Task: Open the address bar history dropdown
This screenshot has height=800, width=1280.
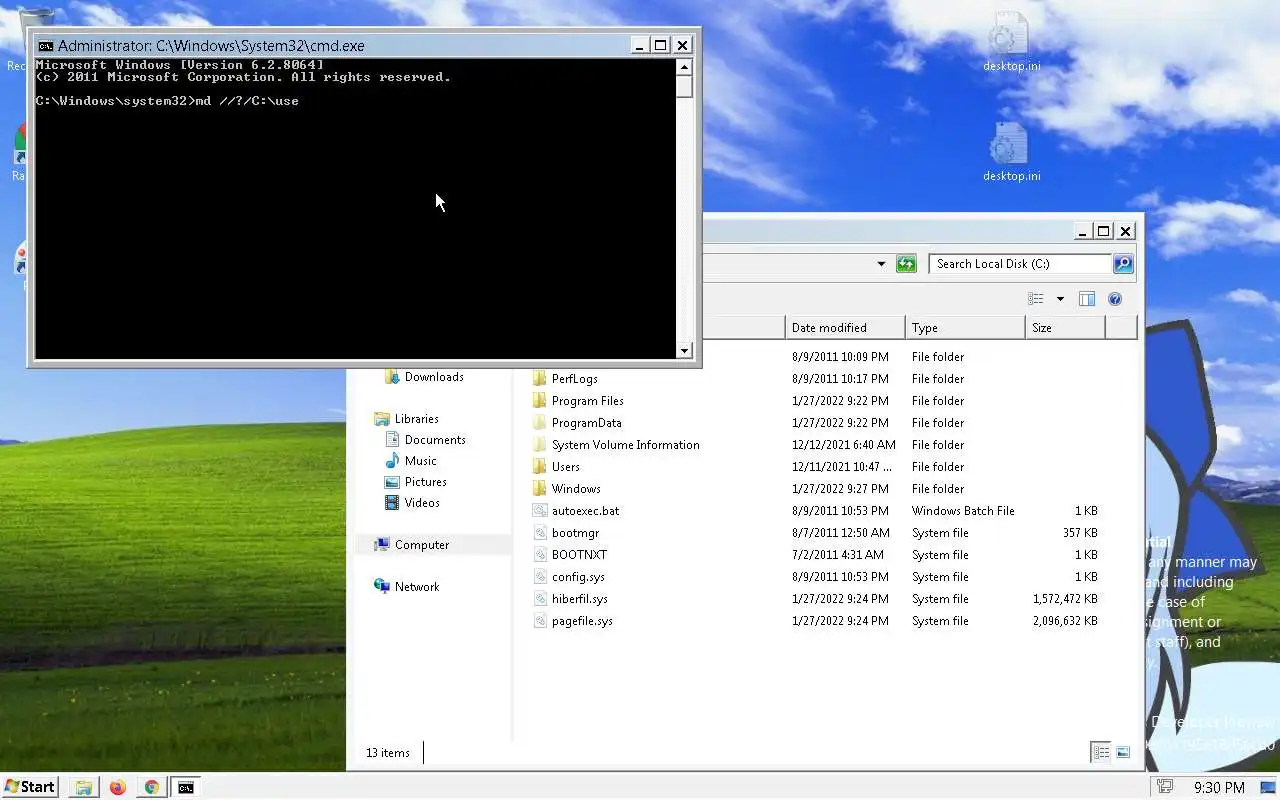Action: click(x=881, y=264)
